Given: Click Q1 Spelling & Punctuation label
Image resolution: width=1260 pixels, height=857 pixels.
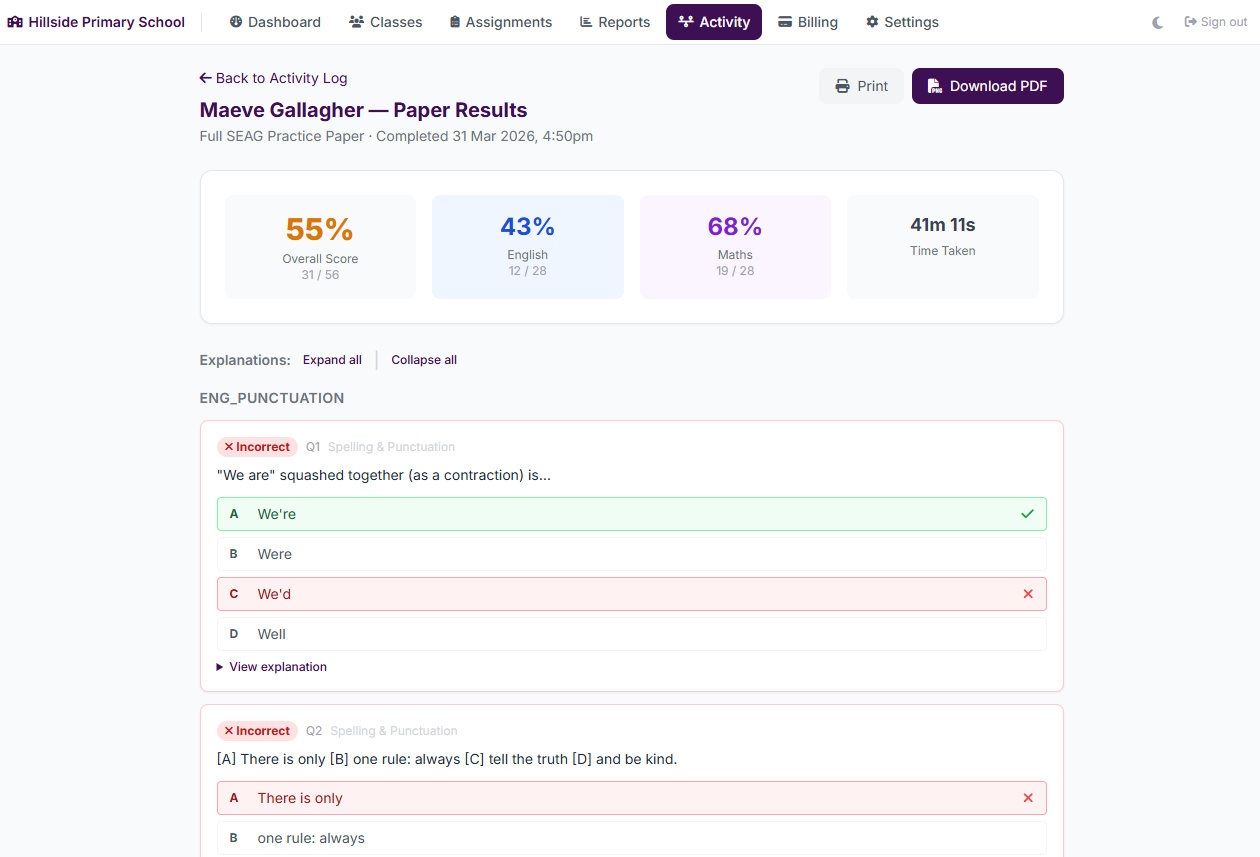Looking at the screenshot, I should [x=391, y=447].
